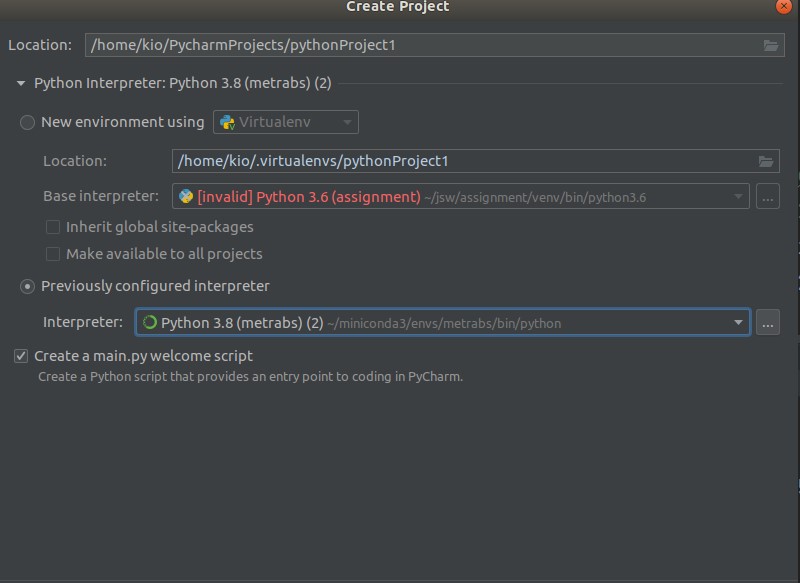
Task: Open the Interpreter dropdown arrow
Action: point(738,322)
